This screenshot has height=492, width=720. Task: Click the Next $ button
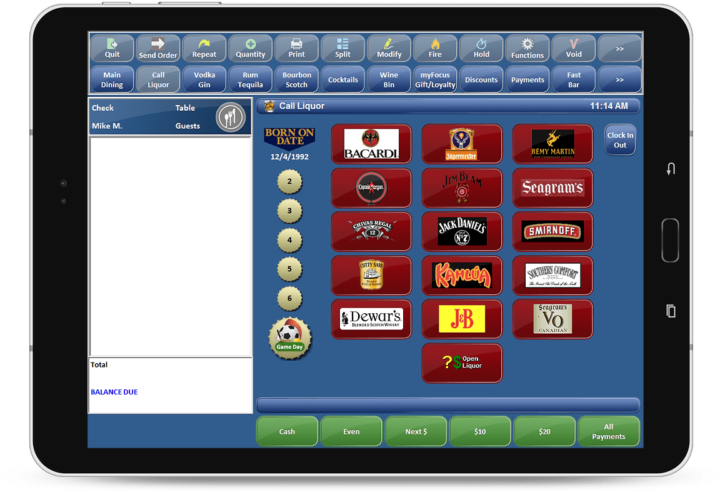point(416,431)
